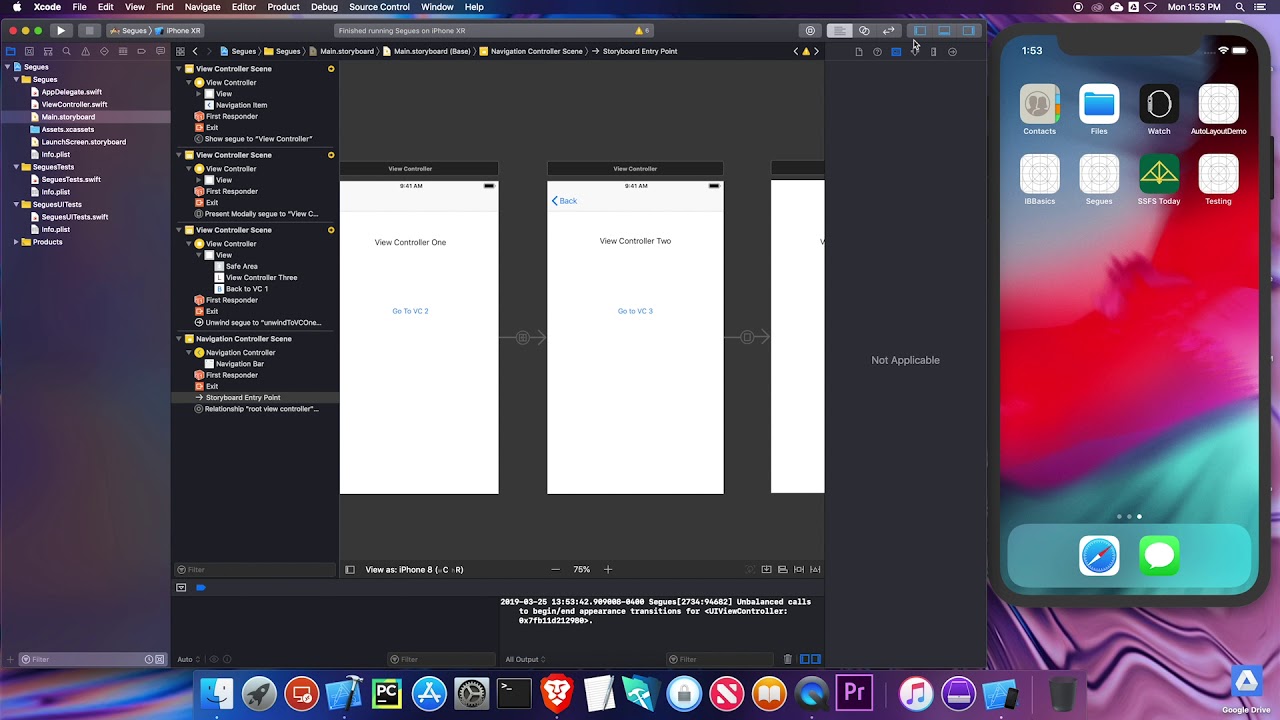Open the Report navigator
This screenshot has height=720, width=1280.
[x=160, y=51]
